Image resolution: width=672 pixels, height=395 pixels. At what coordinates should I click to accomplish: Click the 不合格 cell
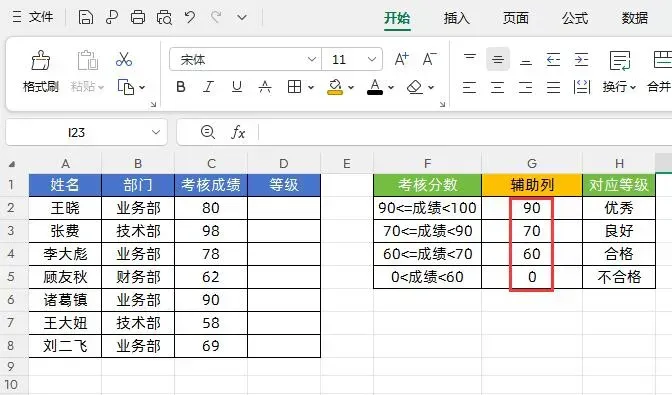click(619, 277)
